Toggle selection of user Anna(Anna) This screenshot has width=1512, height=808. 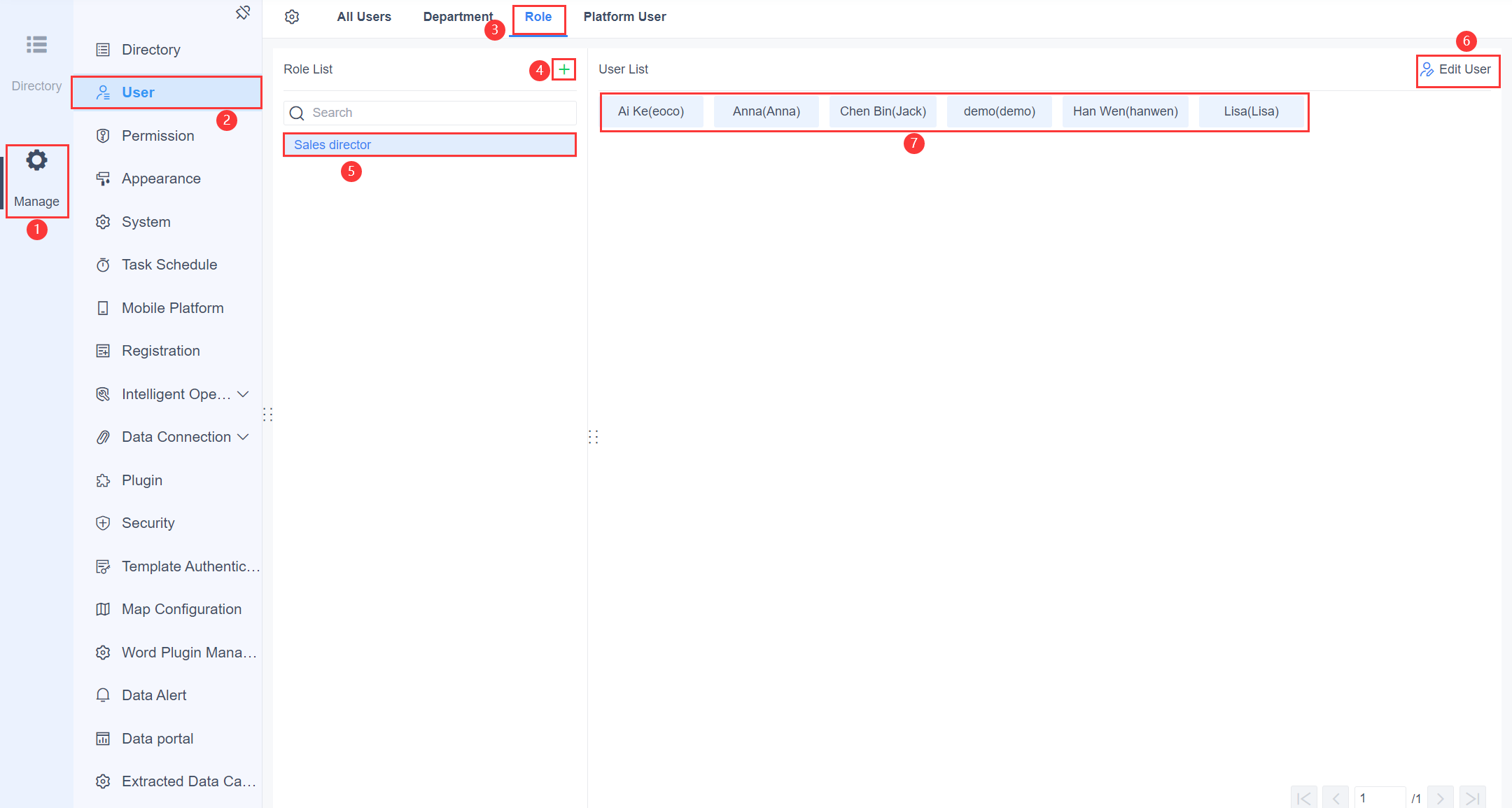click(766, 111)
